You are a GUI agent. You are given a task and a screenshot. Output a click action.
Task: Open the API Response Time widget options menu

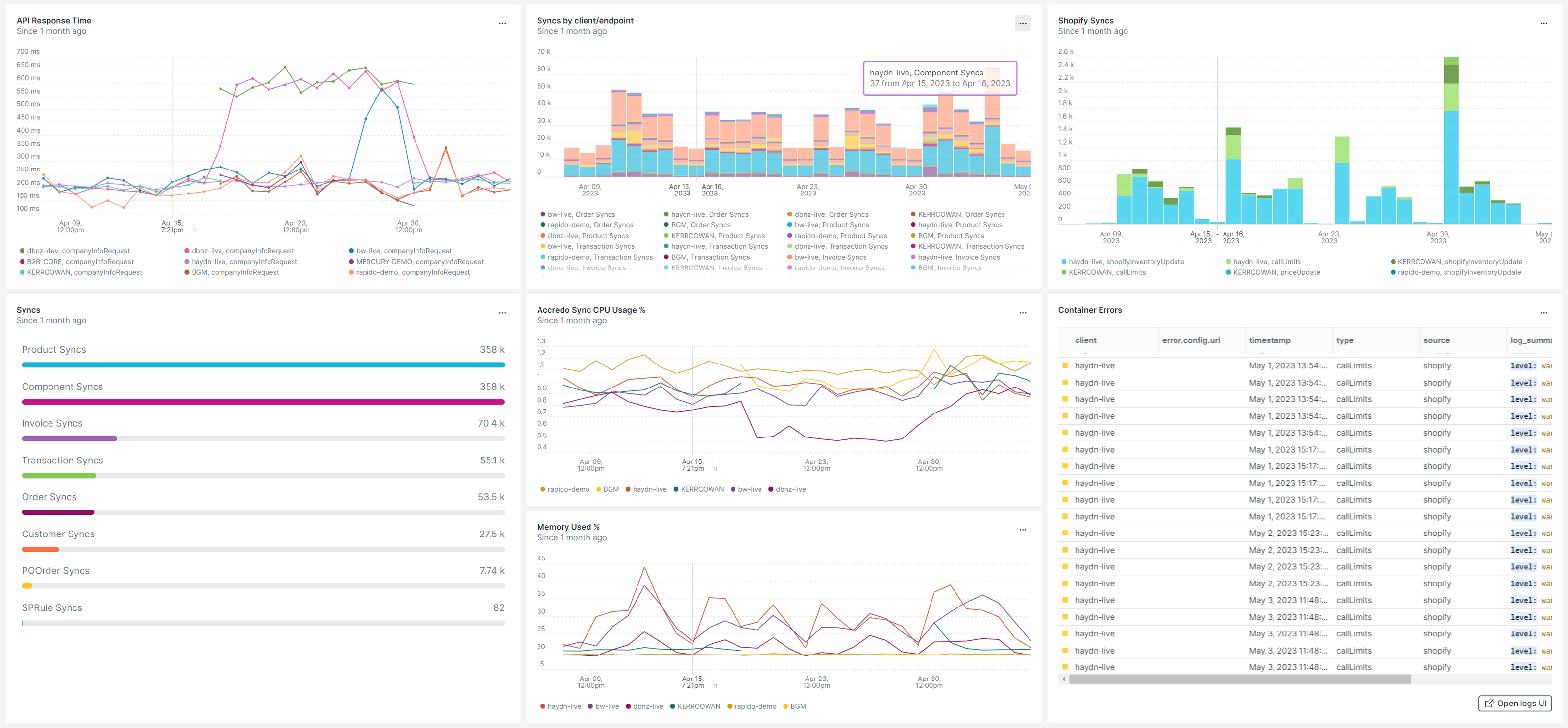pyautogui.click(x=502, y=23)
